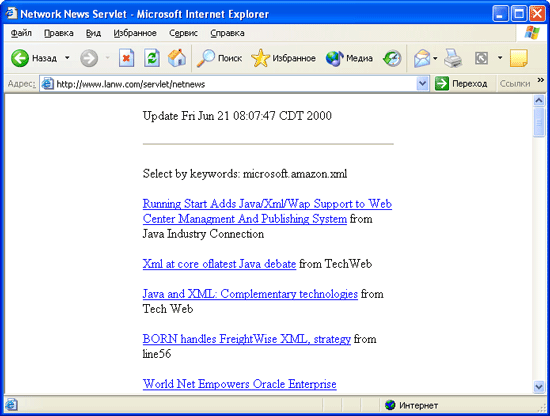Maximize the Internet Explorer window
The width and height of the screenshot is (550, 416).
(x=518, y=14)
